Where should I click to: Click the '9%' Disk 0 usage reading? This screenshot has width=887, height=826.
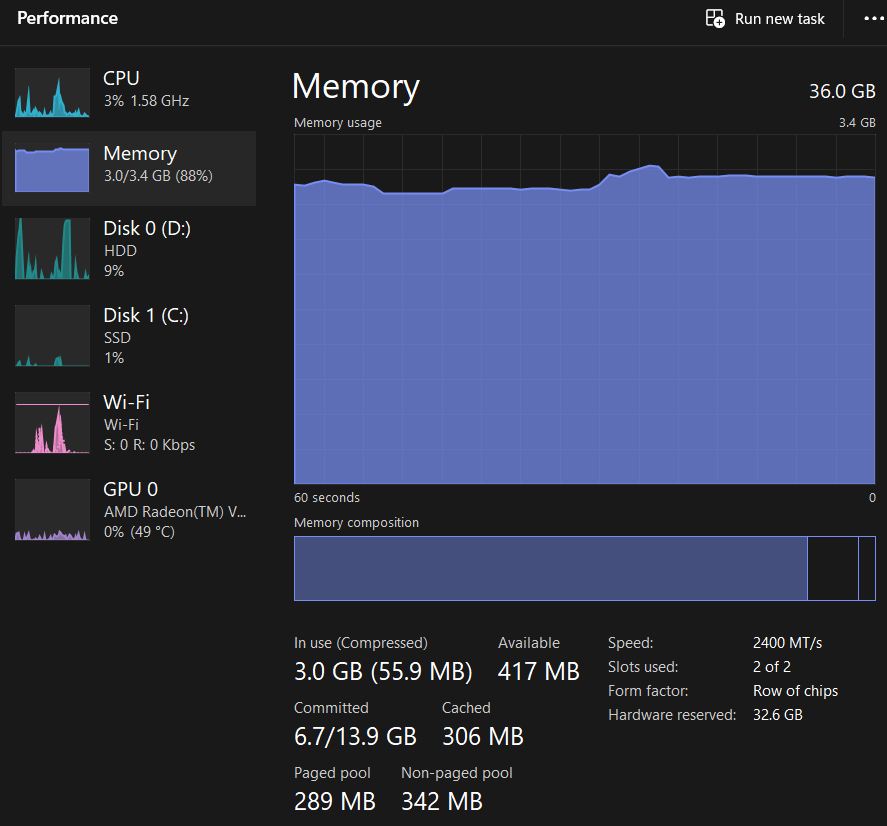114,271
